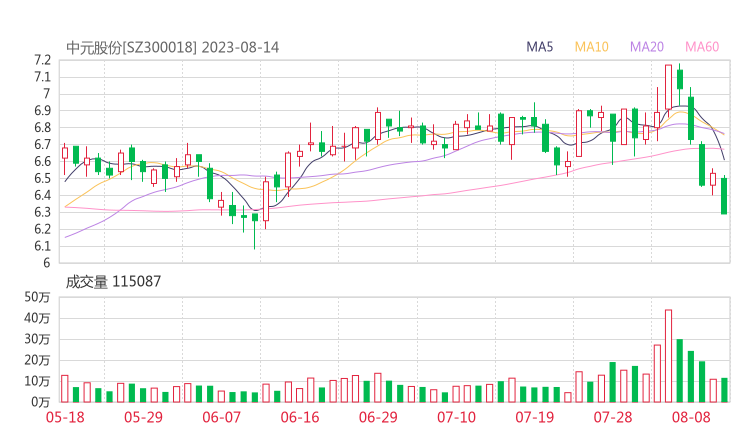The image size is (740, 440).
Task: Click the 06-29 date axis label
Action: tap(378, 417)
